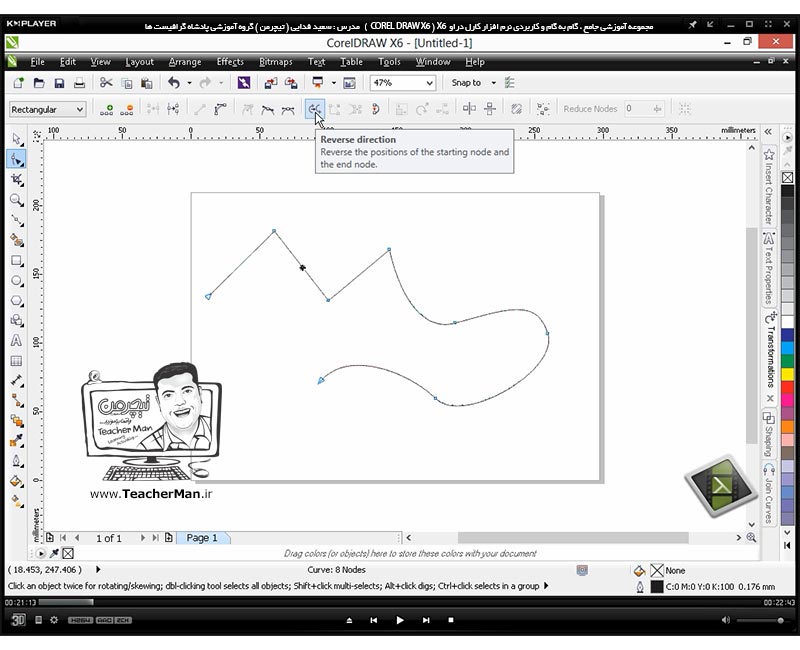
Task: Click the Close curve button
Action: coord(375,109)
